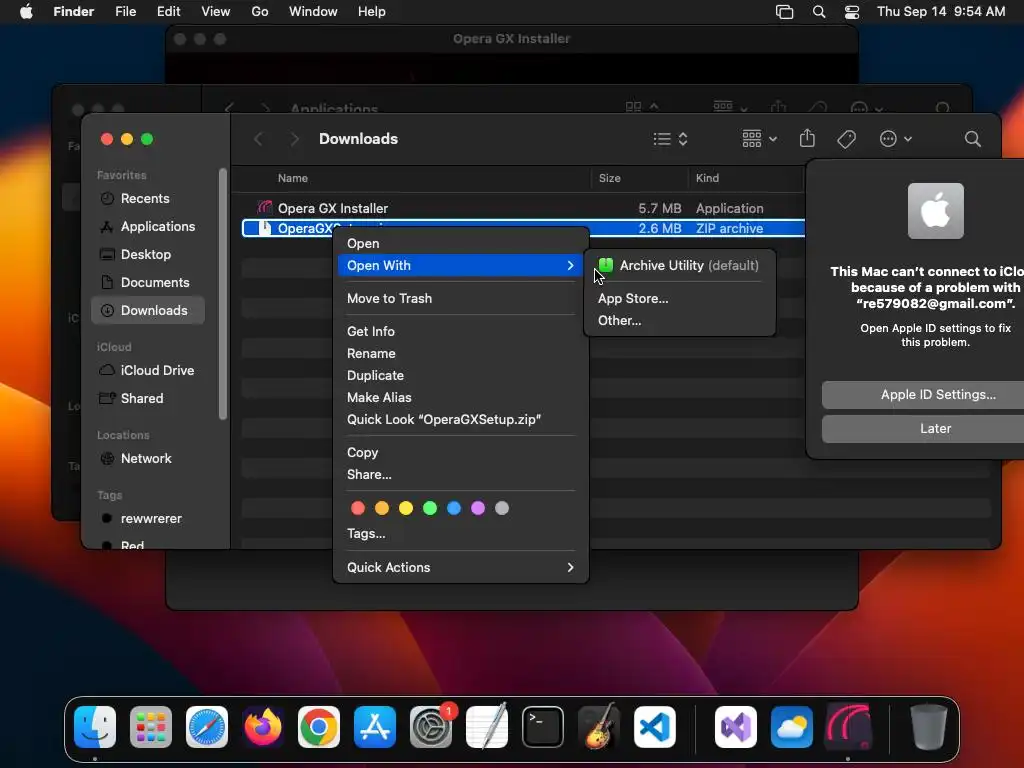Click the Share toolbar icon in Downloads window

(807, 138)
